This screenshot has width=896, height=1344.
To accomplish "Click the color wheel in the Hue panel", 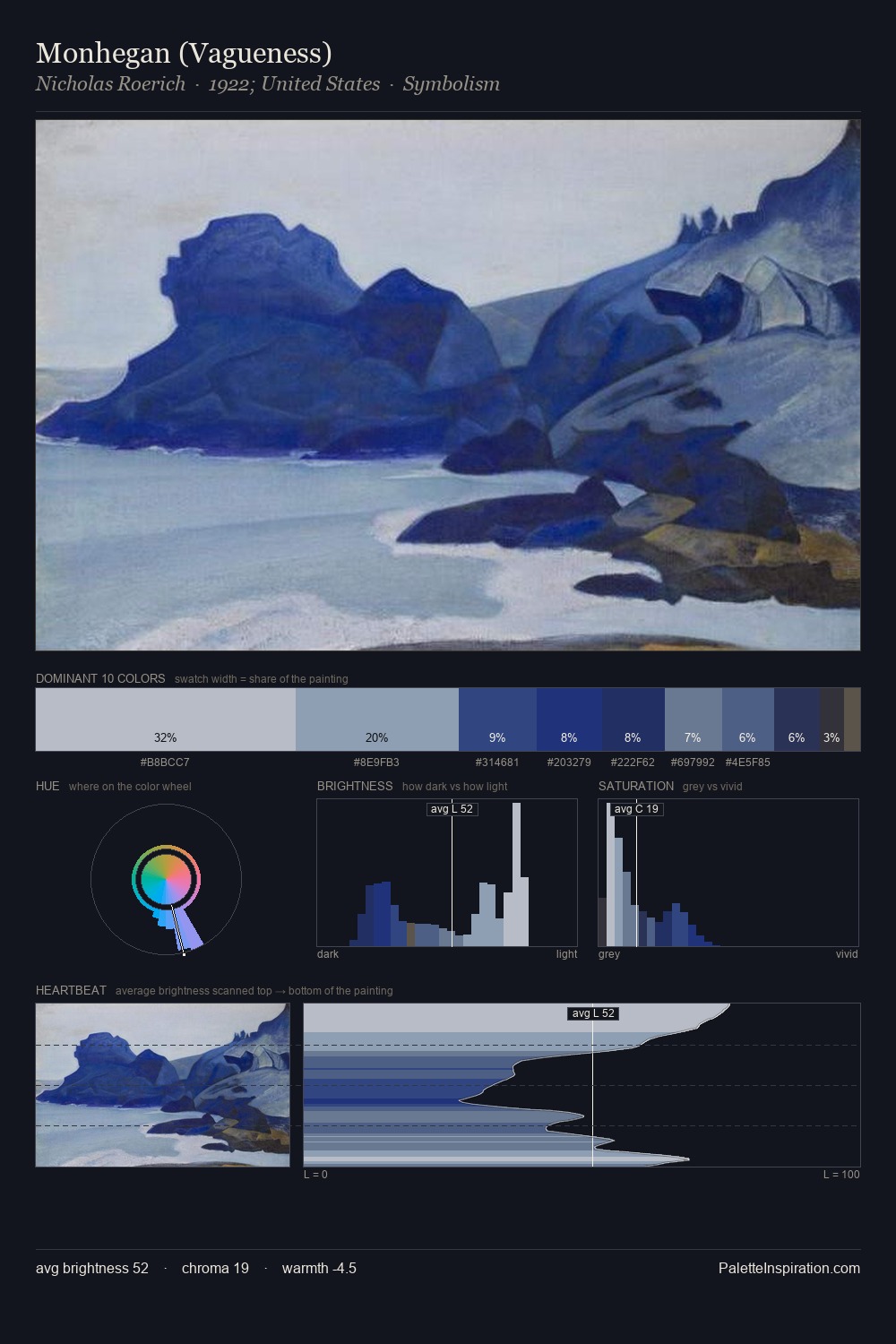I will click(166, 879).
